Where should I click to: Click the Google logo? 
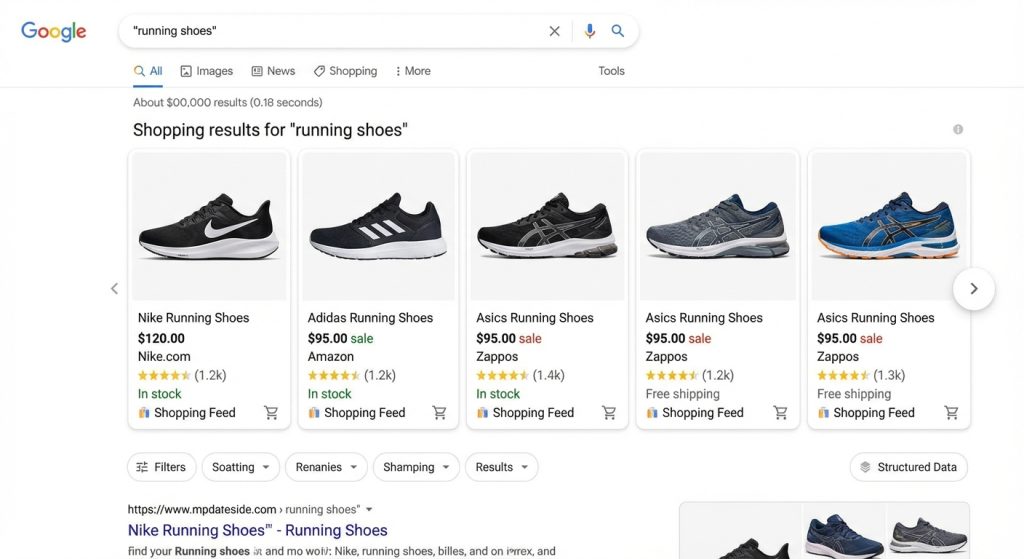click(54, 31)
